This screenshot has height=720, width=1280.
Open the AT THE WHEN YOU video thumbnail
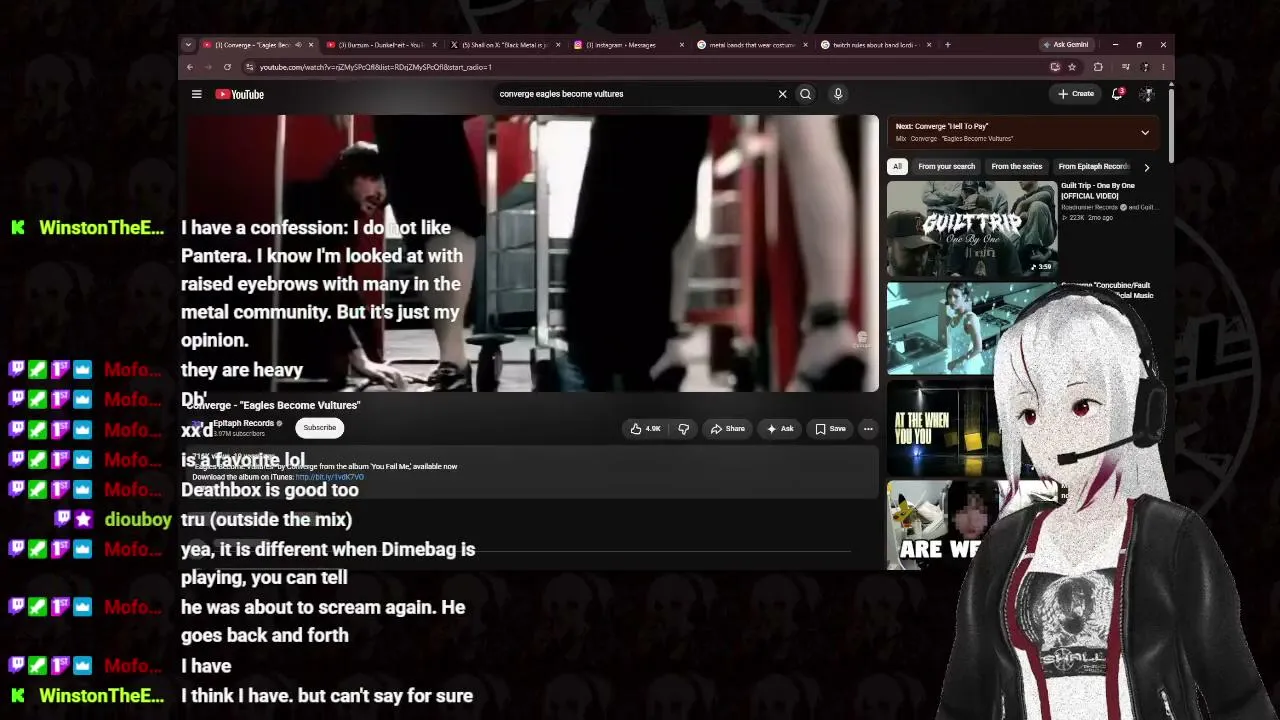[x=940, y=428]
